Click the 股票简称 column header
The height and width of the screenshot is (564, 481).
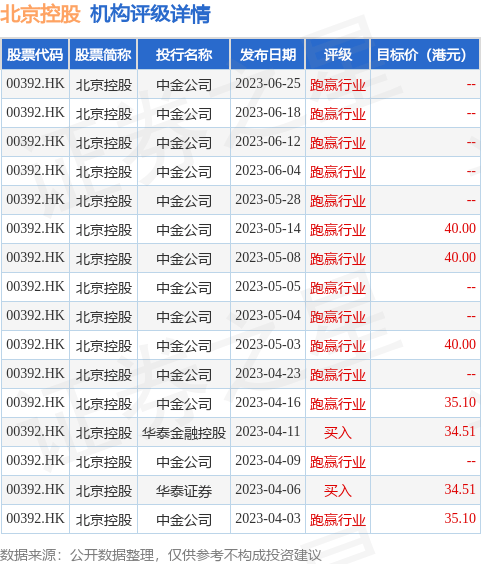click(x=103, y=55)
